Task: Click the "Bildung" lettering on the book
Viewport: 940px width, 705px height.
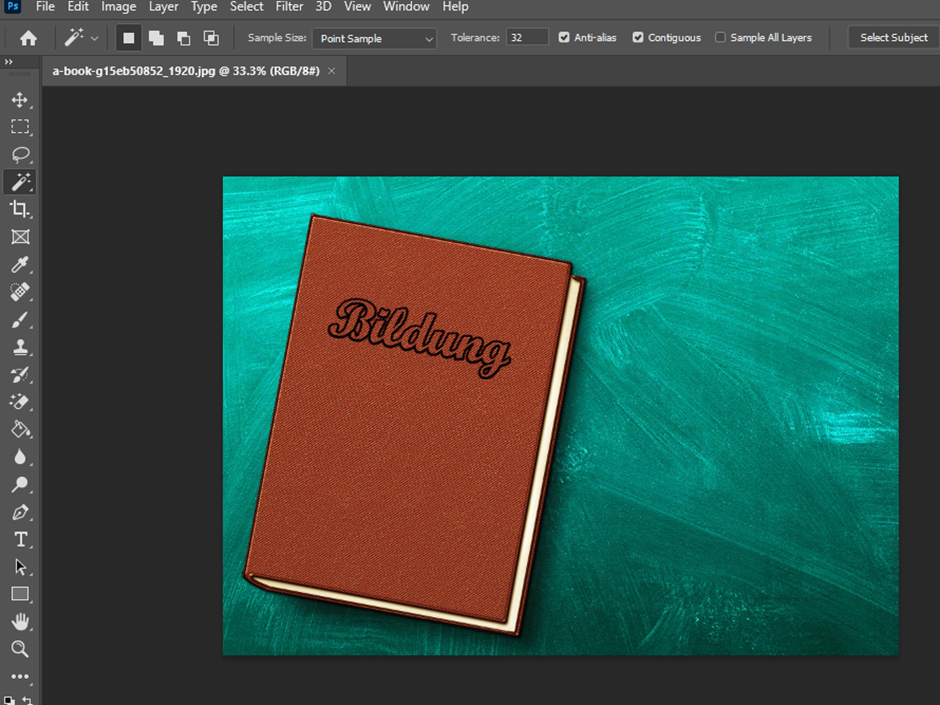Action: click(x=420, y=338)
